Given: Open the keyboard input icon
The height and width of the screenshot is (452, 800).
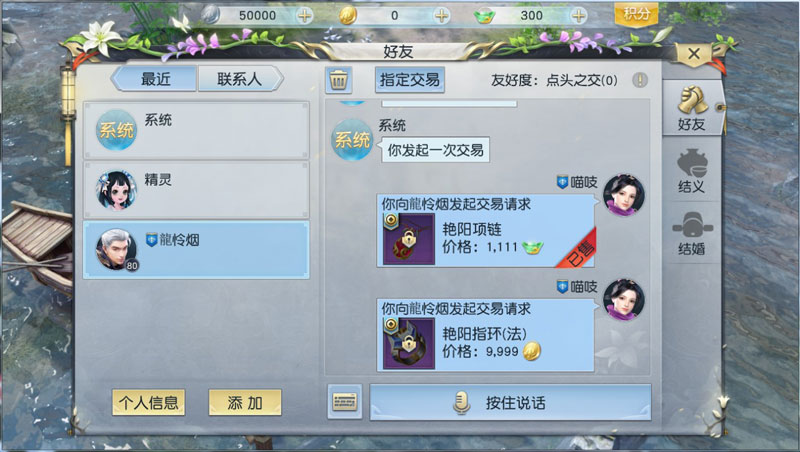Looking at the screenshot, I should pyautogui.click(x=344, y=402).
